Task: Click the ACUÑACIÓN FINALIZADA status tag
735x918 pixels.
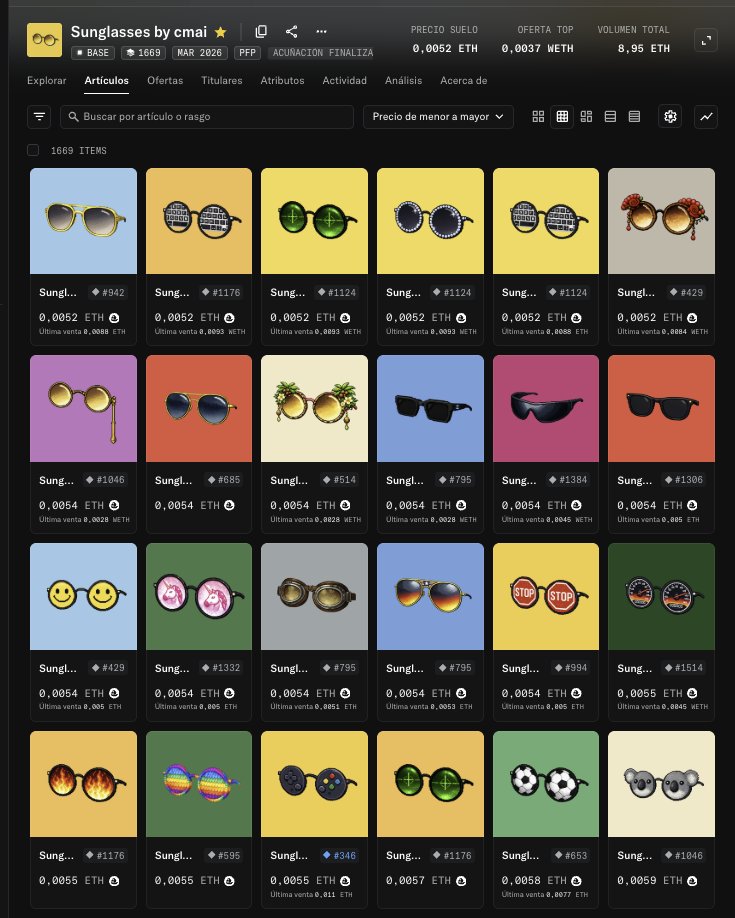Action: [x=323, y=53]
